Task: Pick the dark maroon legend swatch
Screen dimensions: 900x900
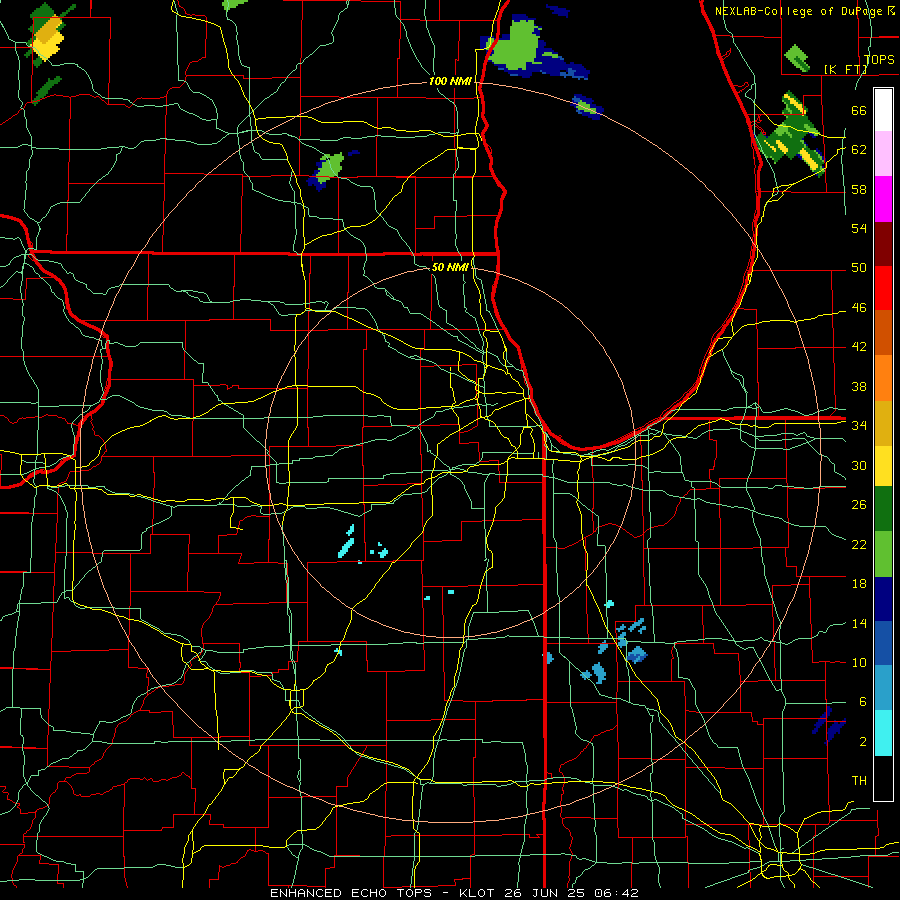Action: [x=883, y=243]
